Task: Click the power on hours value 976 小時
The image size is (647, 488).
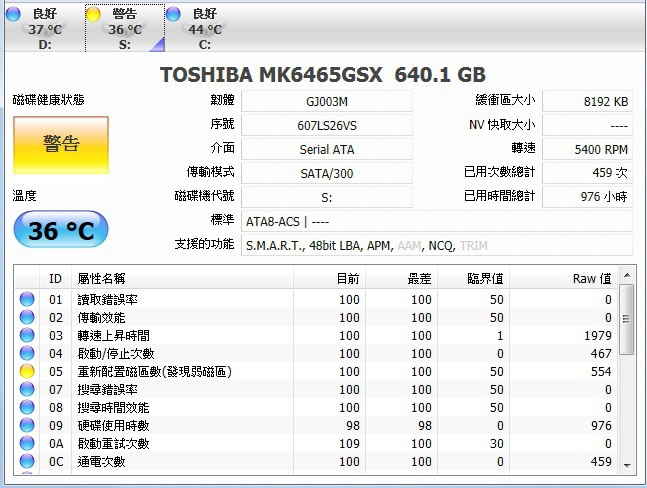Action: pyautogui.click(x=587, y=197)
